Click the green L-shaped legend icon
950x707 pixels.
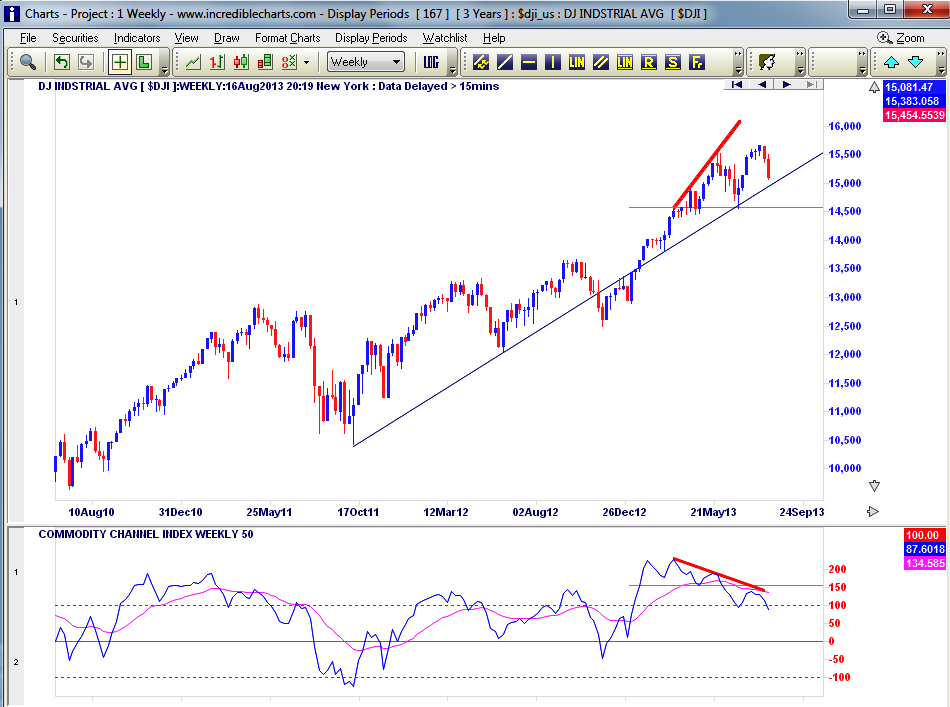pos(144,62)
